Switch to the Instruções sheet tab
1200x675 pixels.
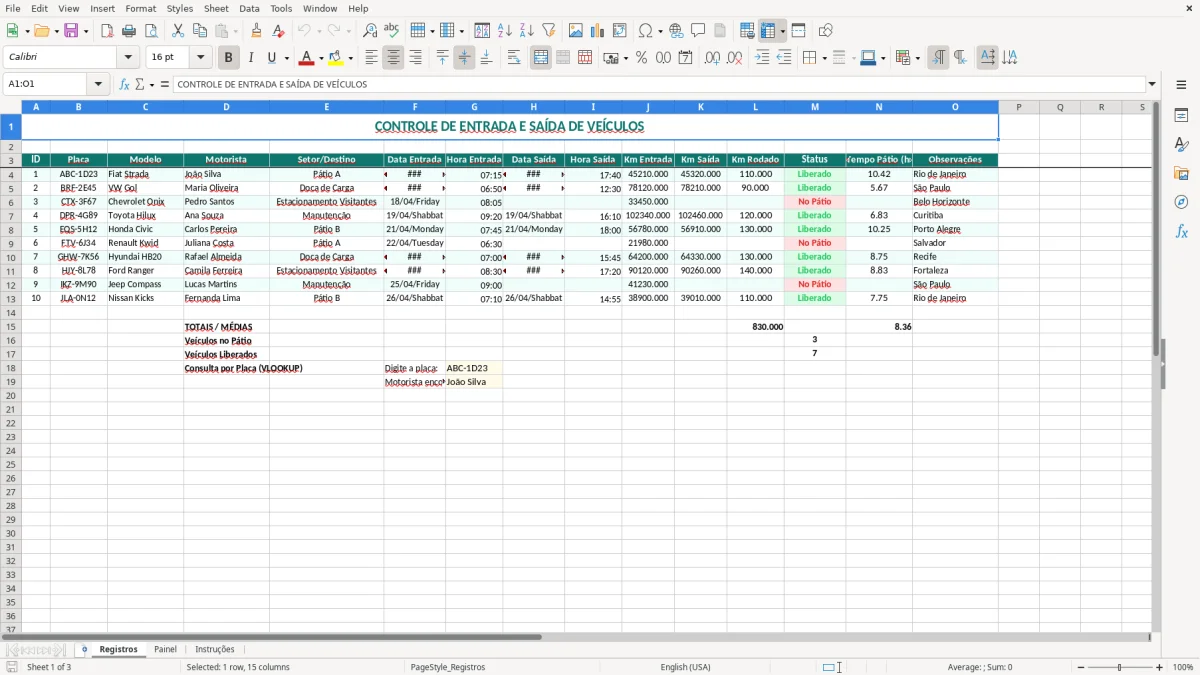pyautogui.click(x=215, y=649)
